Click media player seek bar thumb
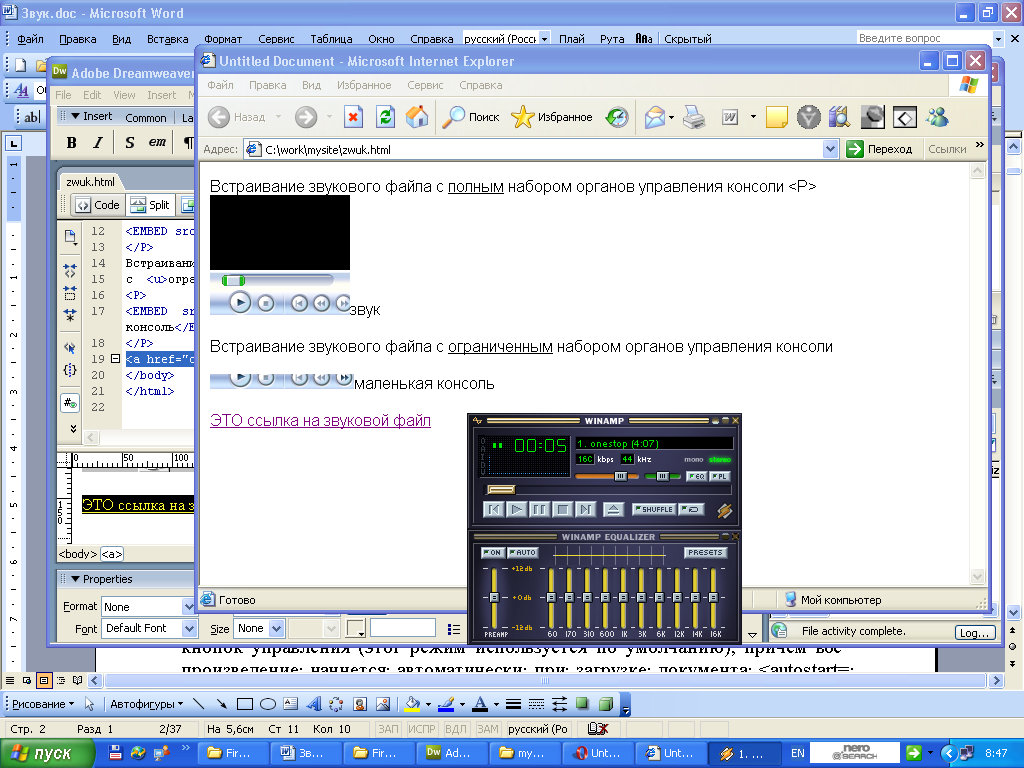Viewport: 1024px width, 768px height. pos(233,281)
